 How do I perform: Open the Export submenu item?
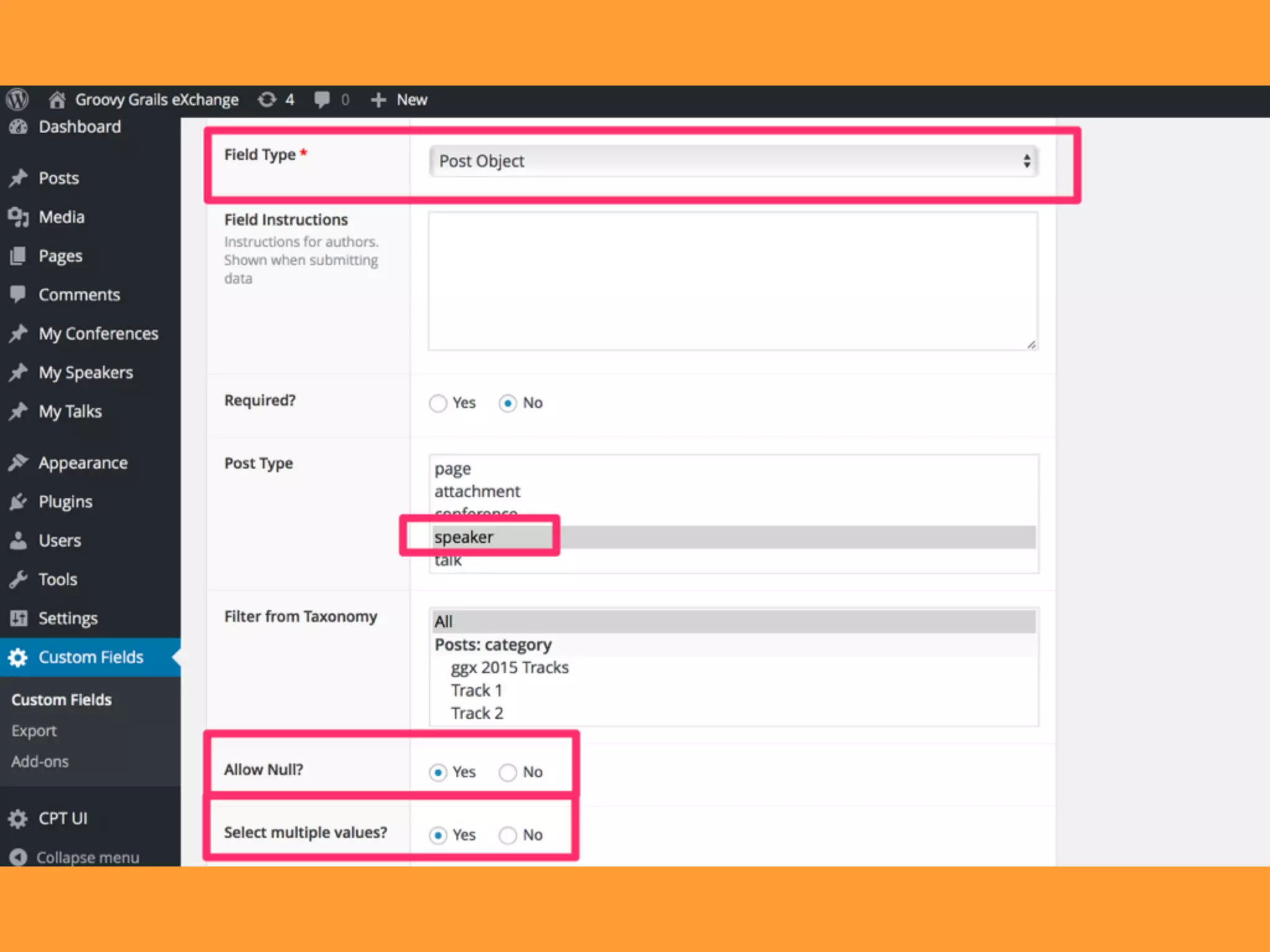[x=34, y=731]
